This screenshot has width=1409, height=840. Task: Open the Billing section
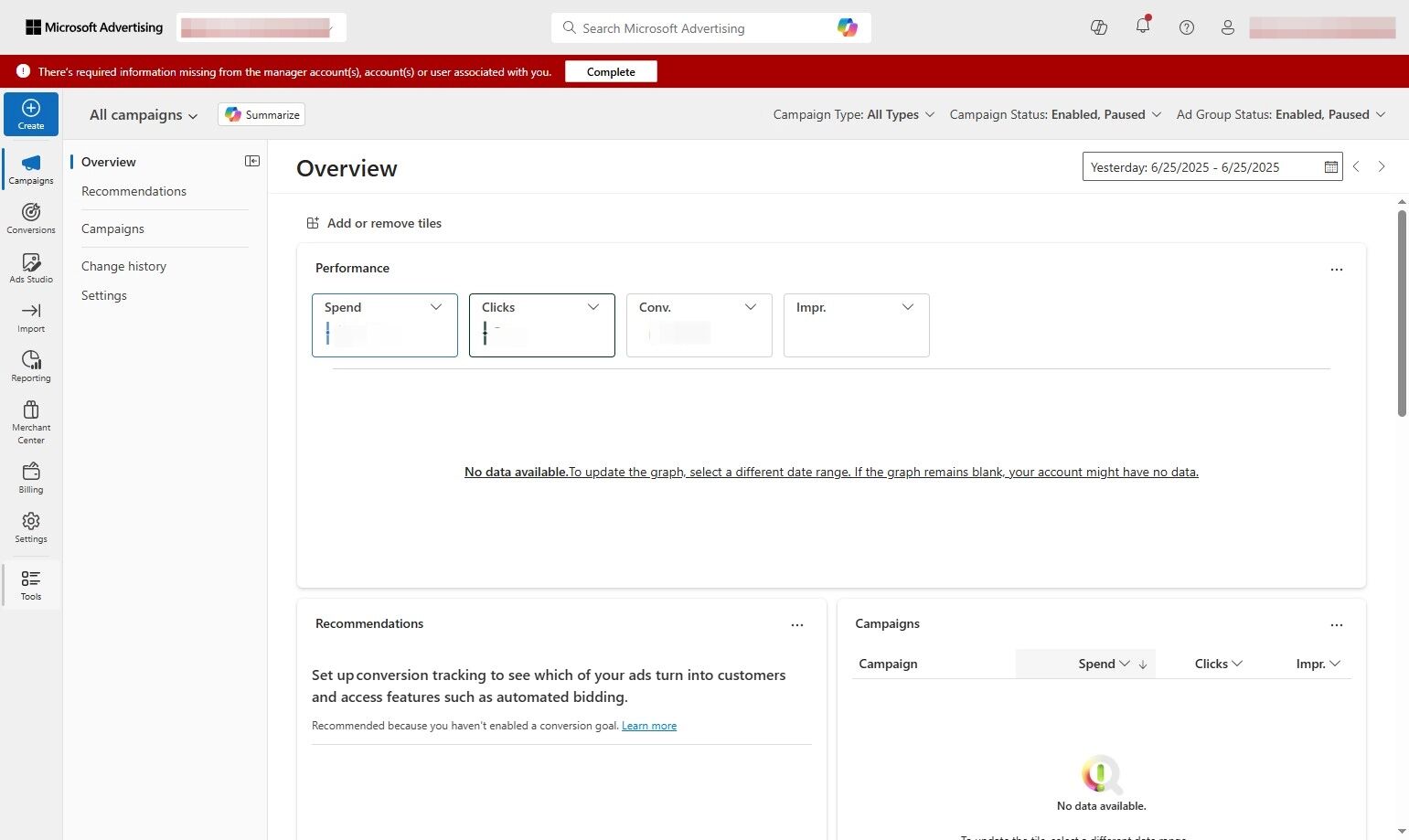[x=30, y=476]
